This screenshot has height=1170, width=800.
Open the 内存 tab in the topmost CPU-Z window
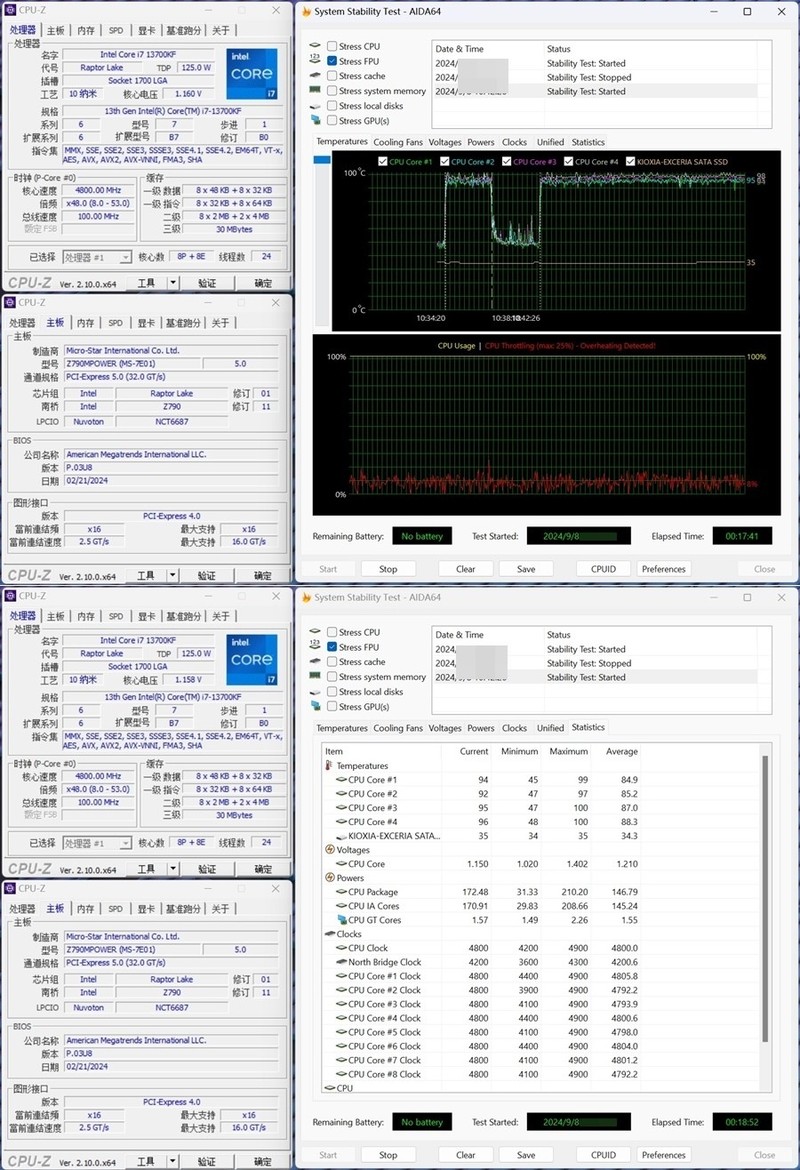click(x=86, y=30)
